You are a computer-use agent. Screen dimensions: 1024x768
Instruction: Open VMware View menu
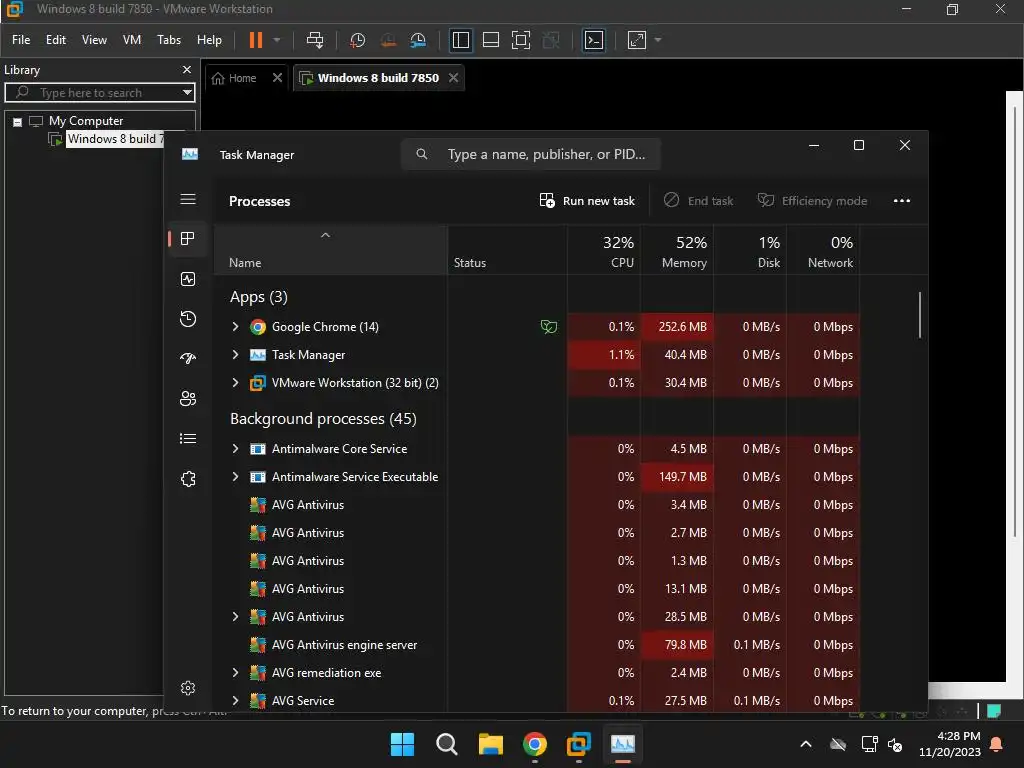[x=94, y=40]
